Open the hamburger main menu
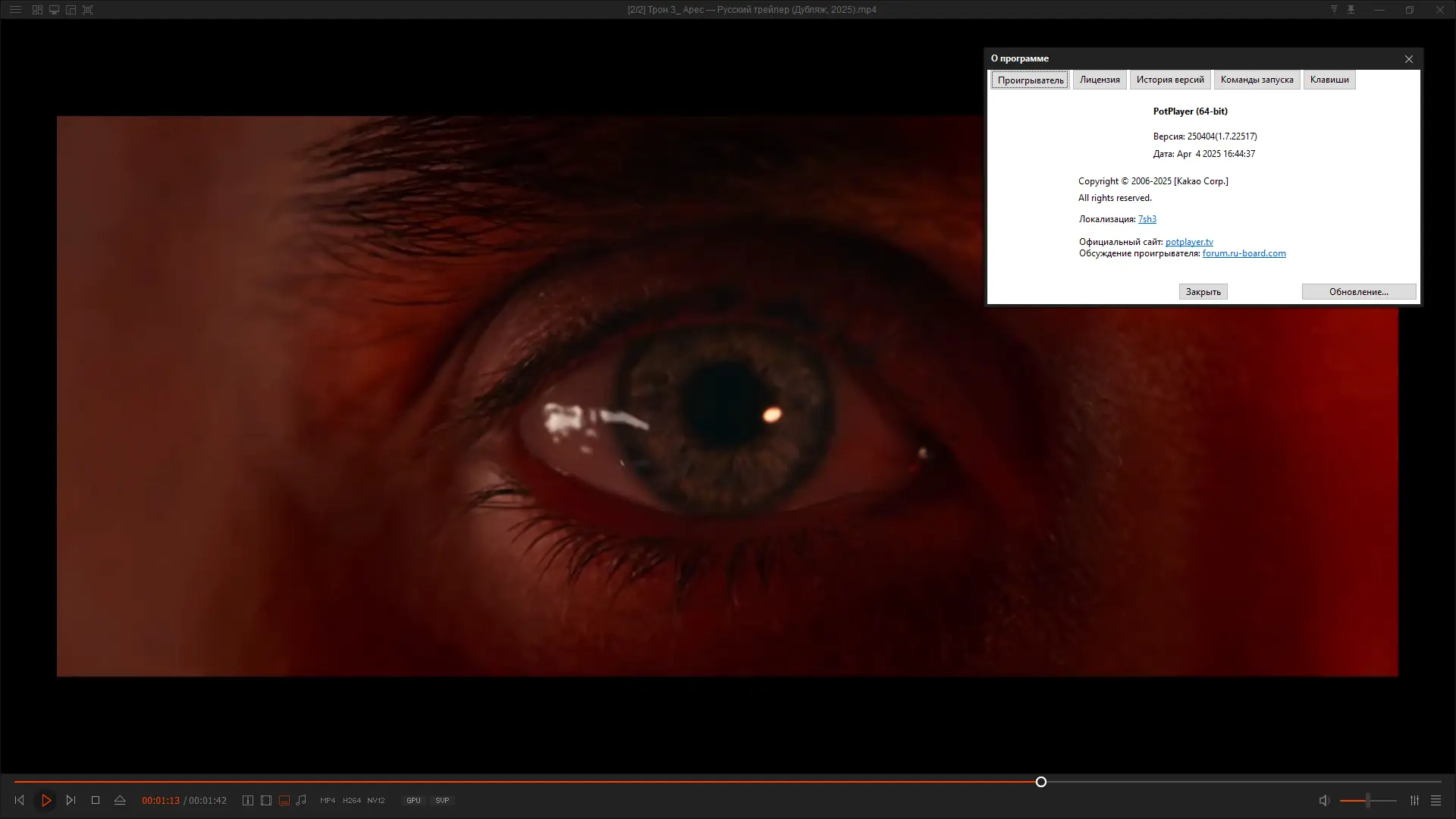Image resolution: width=1456 pixels, height=819 pixels. pyautogui.click(x=15, y=10)
